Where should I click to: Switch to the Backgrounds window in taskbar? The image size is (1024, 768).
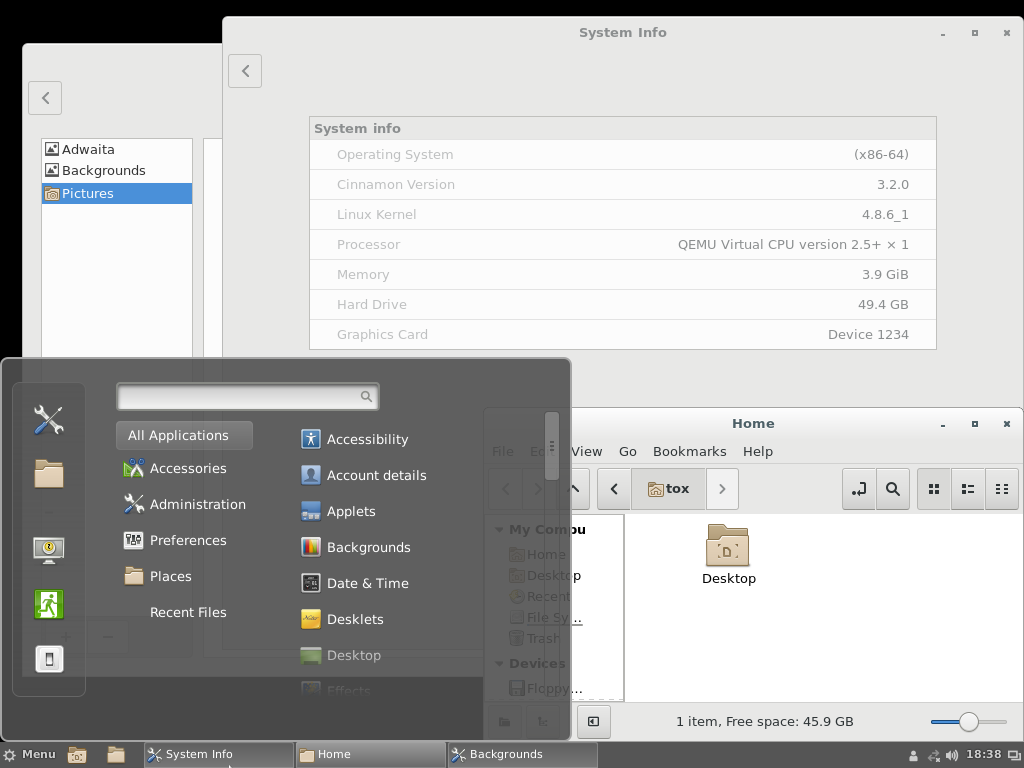click(521, 754)
